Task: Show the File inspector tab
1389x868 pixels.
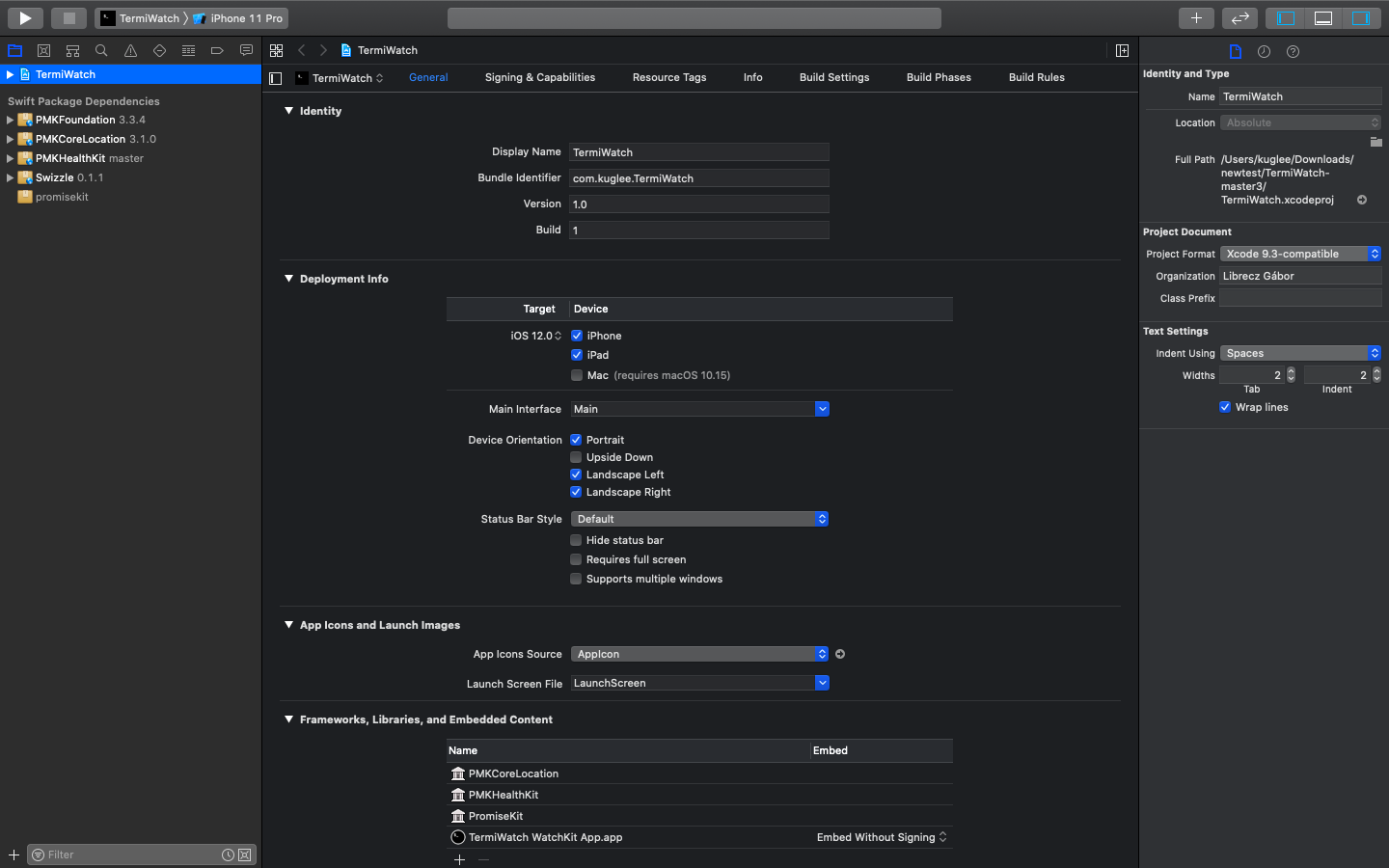Action: 1236,51
